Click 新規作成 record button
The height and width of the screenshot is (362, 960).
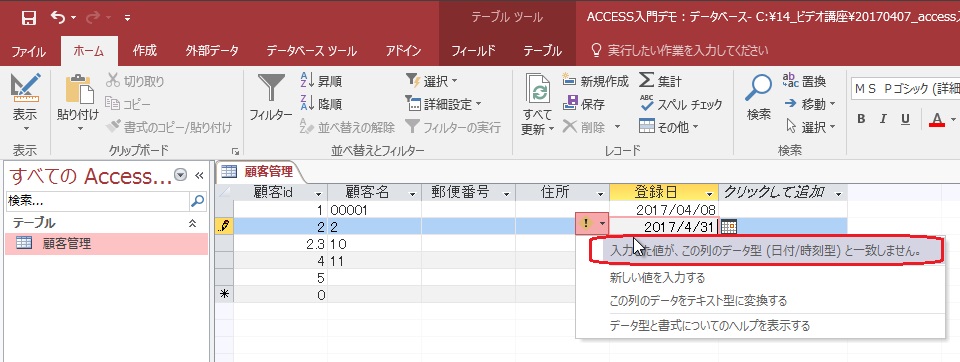596,81
